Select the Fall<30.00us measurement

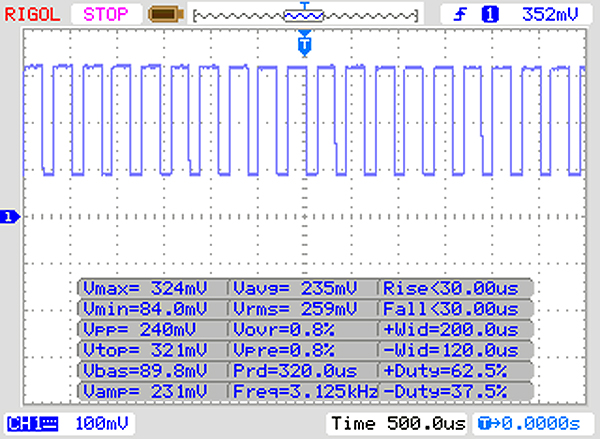pos(455,309)
